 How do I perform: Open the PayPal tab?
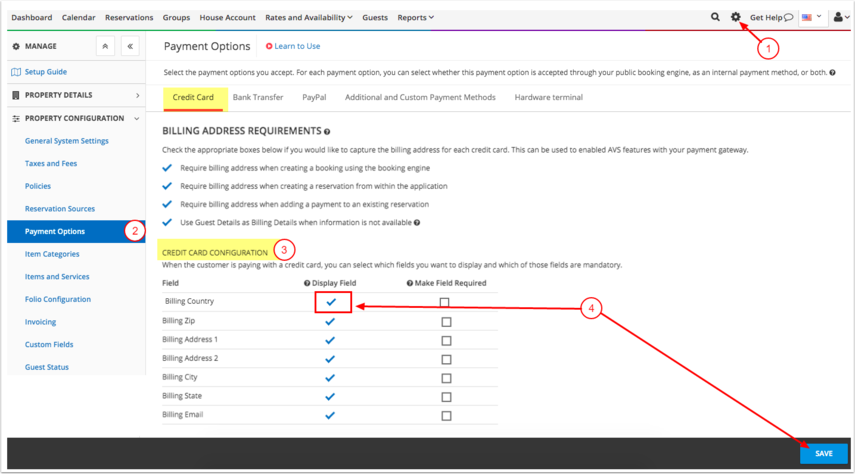314,97
